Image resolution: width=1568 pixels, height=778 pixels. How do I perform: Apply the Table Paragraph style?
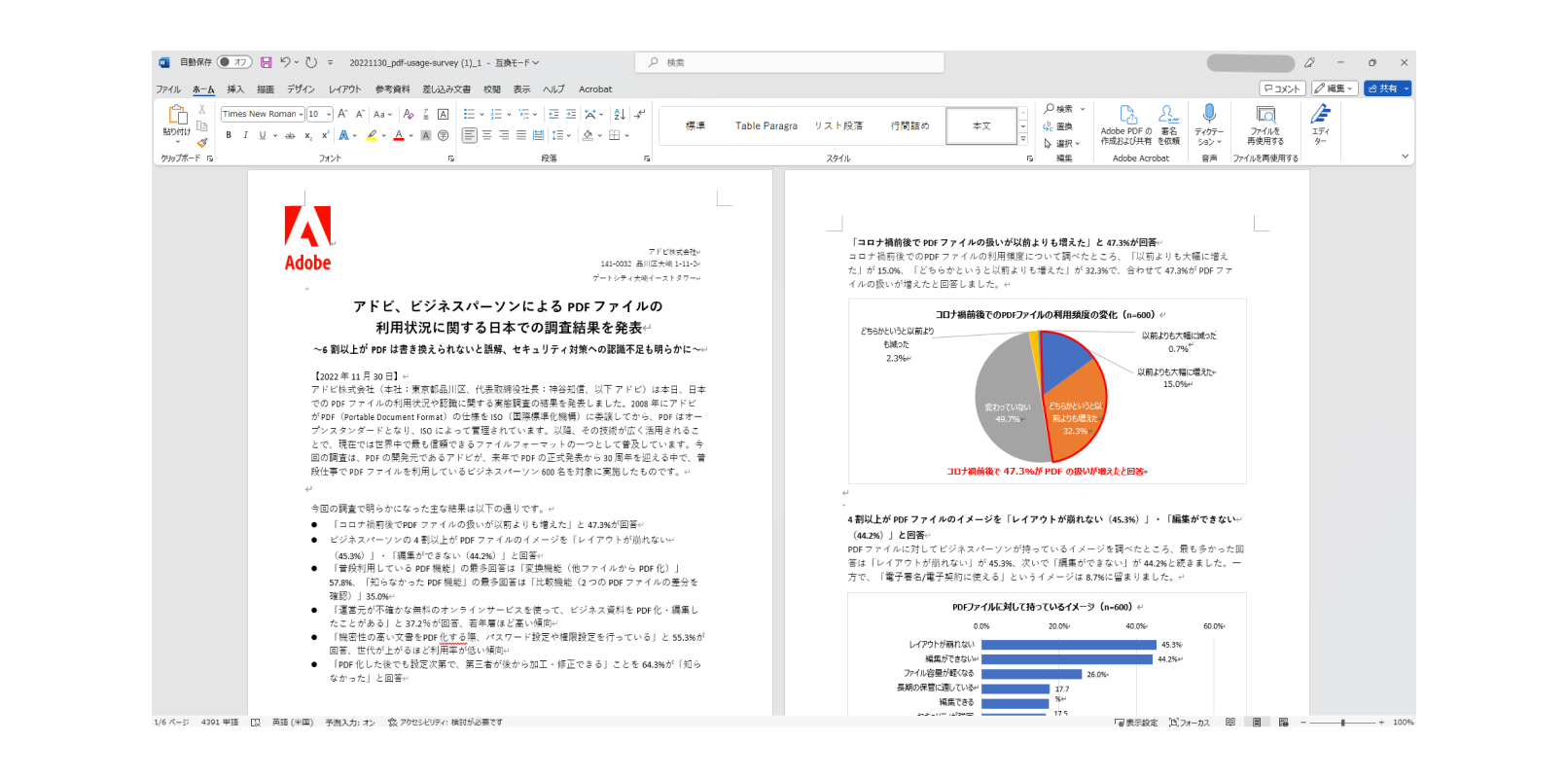(766, 126)
